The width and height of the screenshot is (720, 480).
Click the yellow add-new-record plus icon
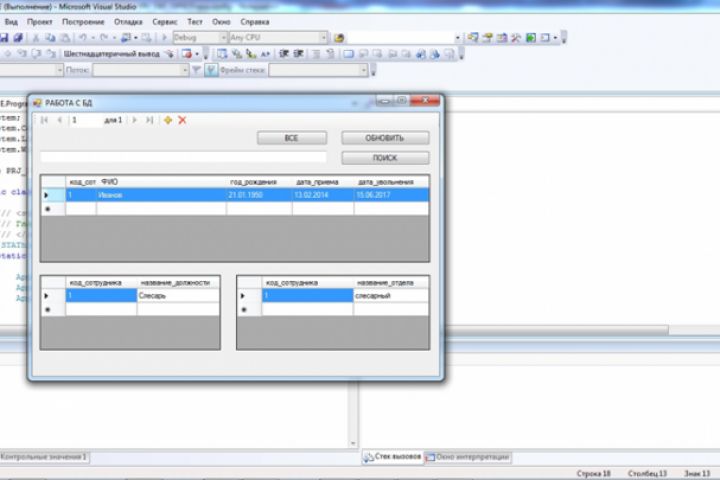[168, 120]
